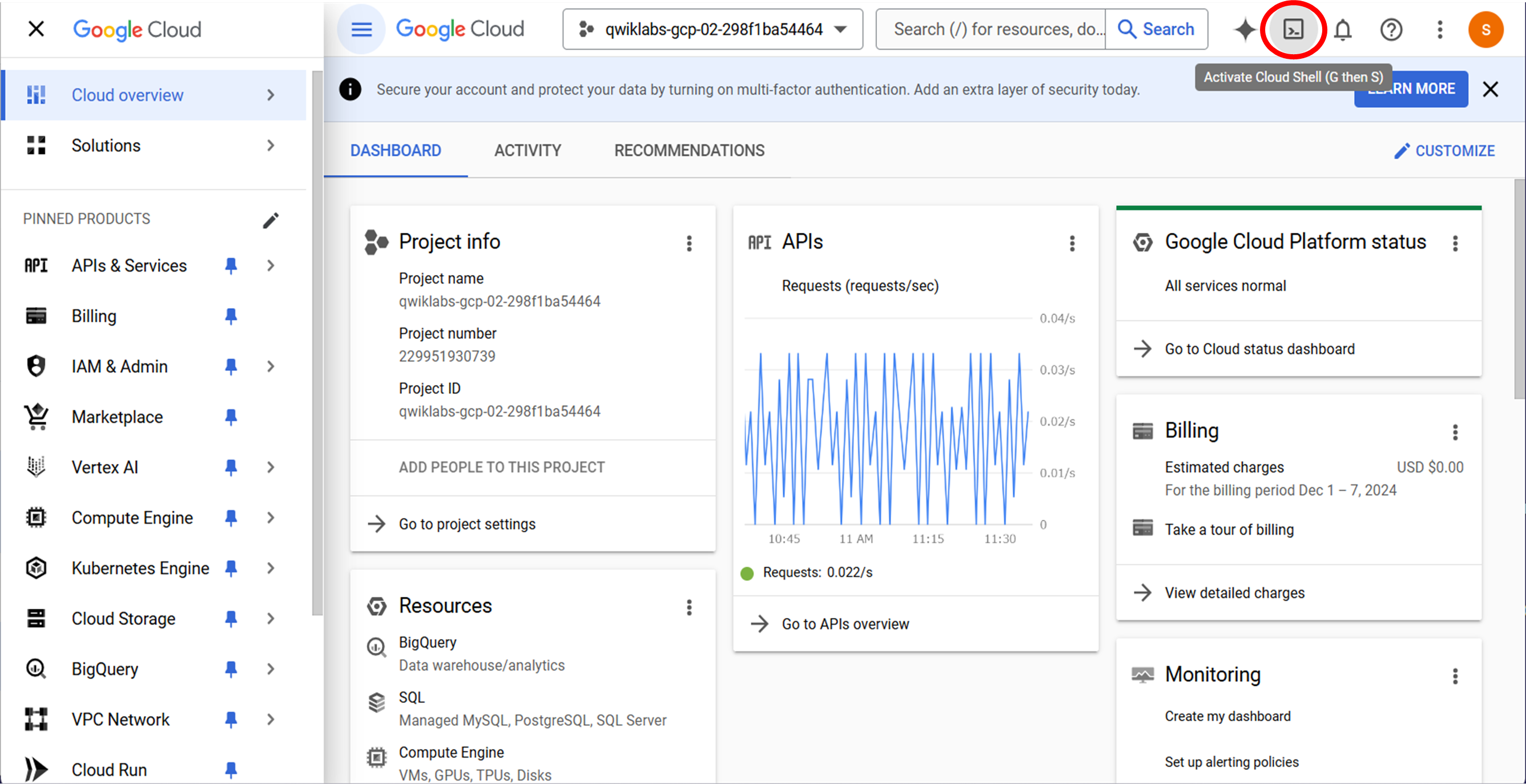The width and height of the screenshot is (1526, 784).
Task: Go to Cloud status dashboard link
Action: click(1259, 349)
